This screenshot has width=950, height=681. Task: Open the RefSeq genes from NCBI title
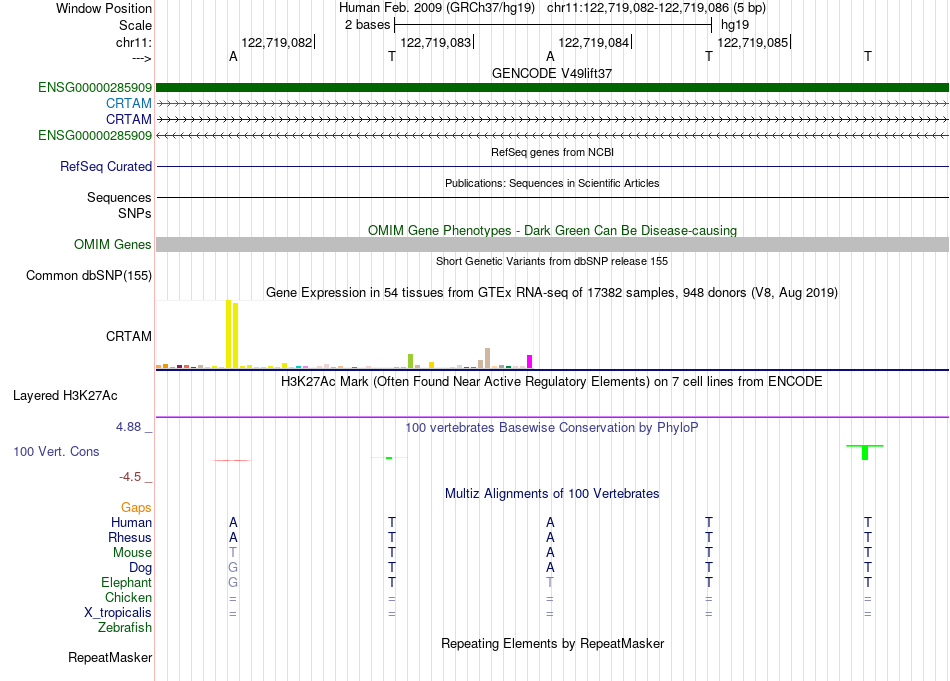pos(552,152)
